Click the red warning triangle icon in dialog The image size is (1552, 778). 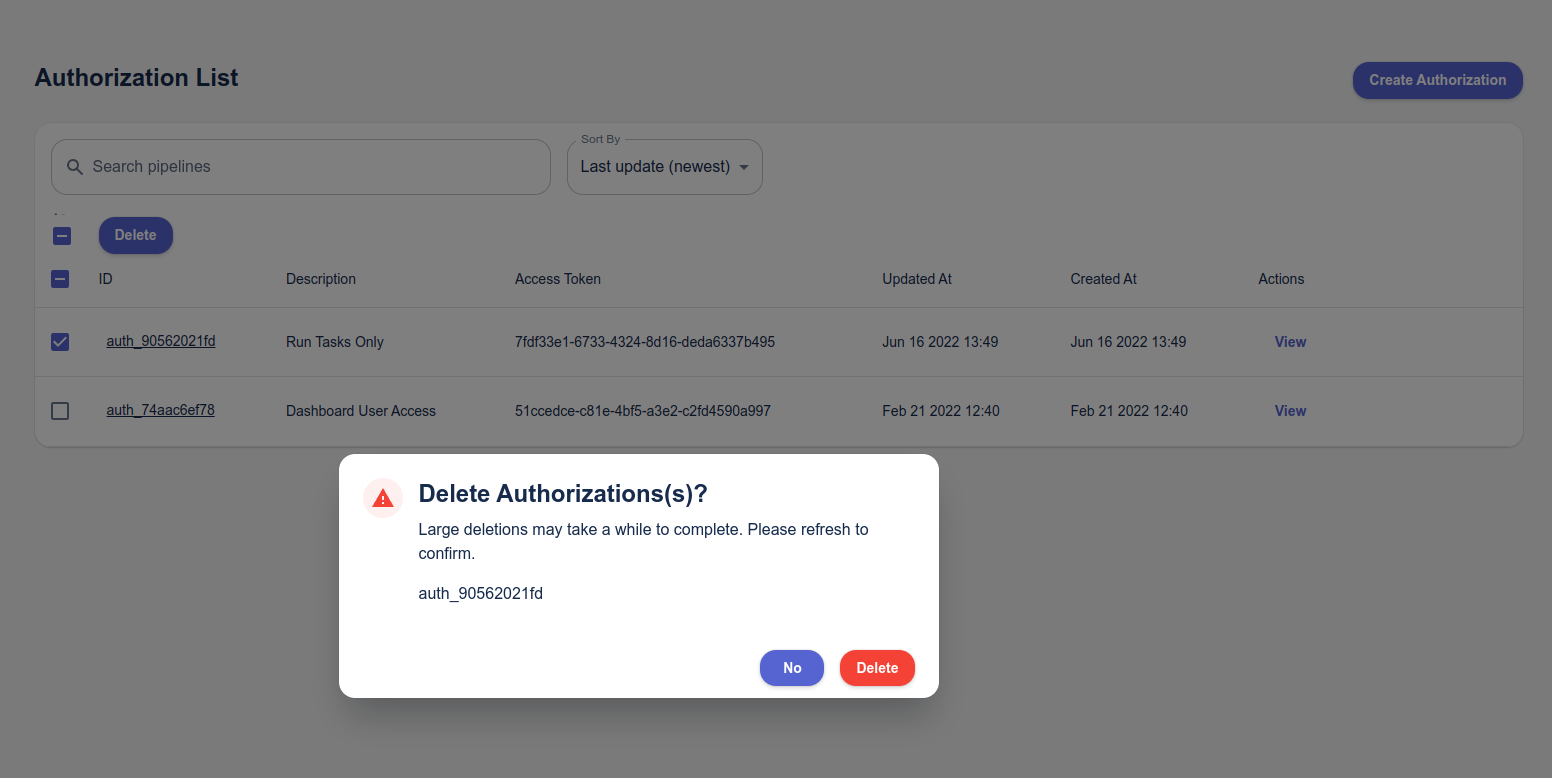[382, 497]
